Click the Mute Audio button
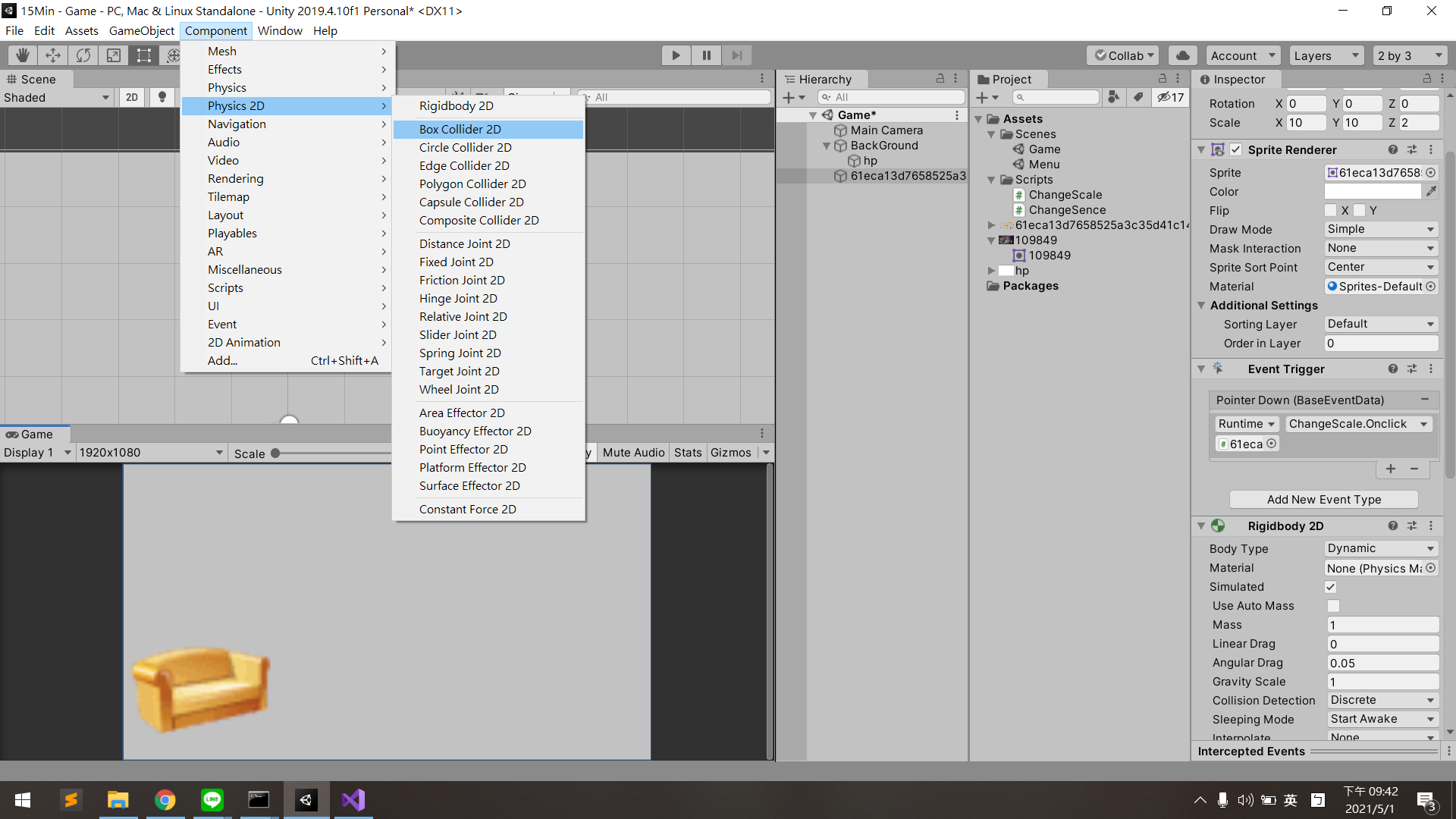Image resolution: width=1456 pixels, height=819 pixels. coord(633,453)
